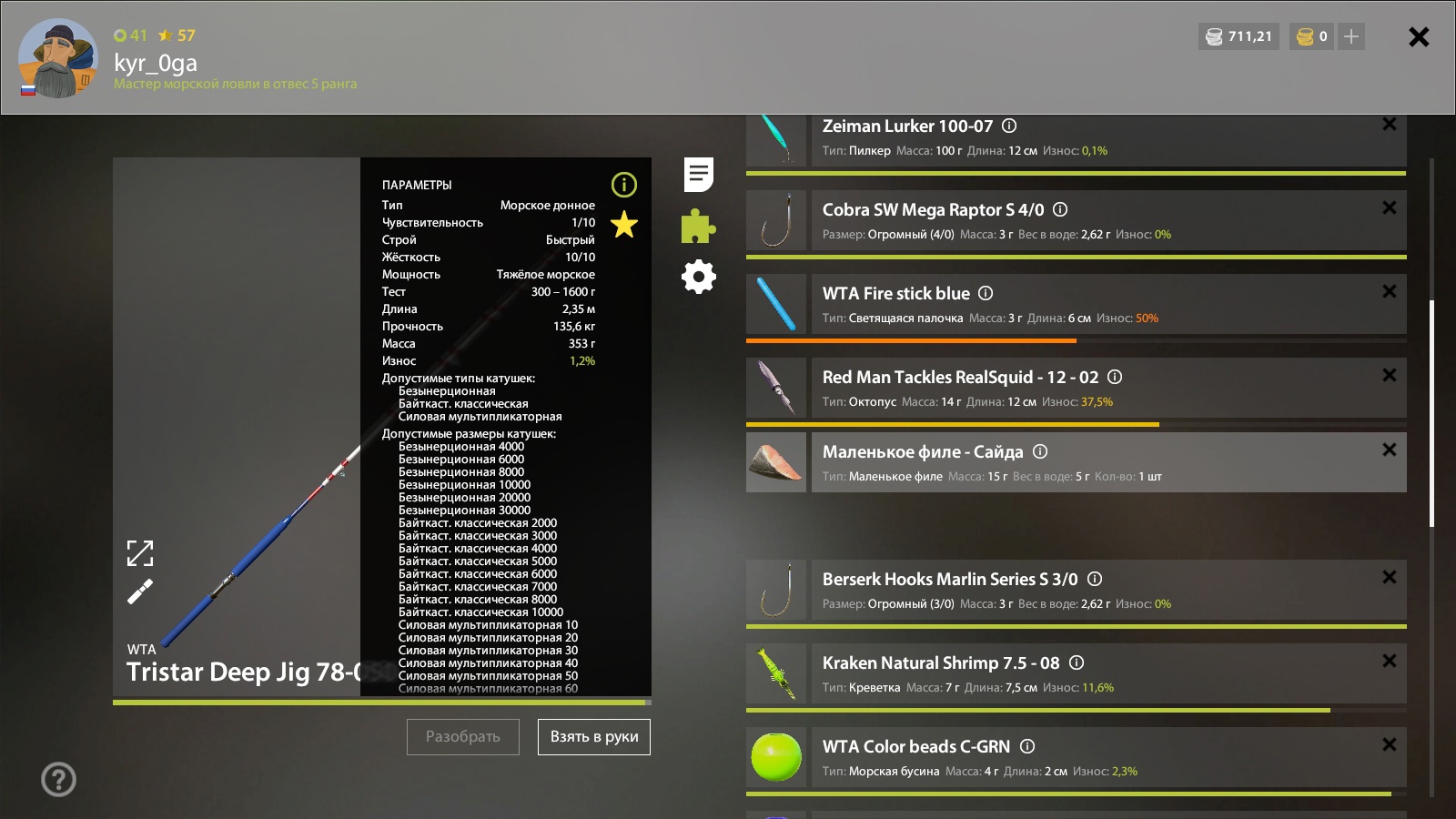Select the Zeiman Lurker pilker thumbnail
The height and width of the screenshot is (819, 1456).
tap(776, 140)
